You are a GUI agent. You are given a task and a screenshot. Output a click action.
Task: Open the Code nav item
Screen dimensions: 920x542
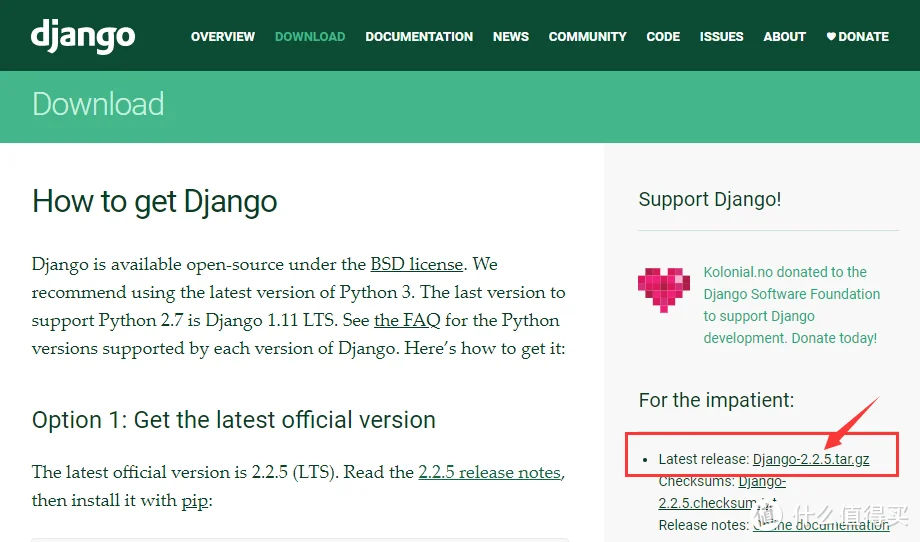click(x=663, y=36)
